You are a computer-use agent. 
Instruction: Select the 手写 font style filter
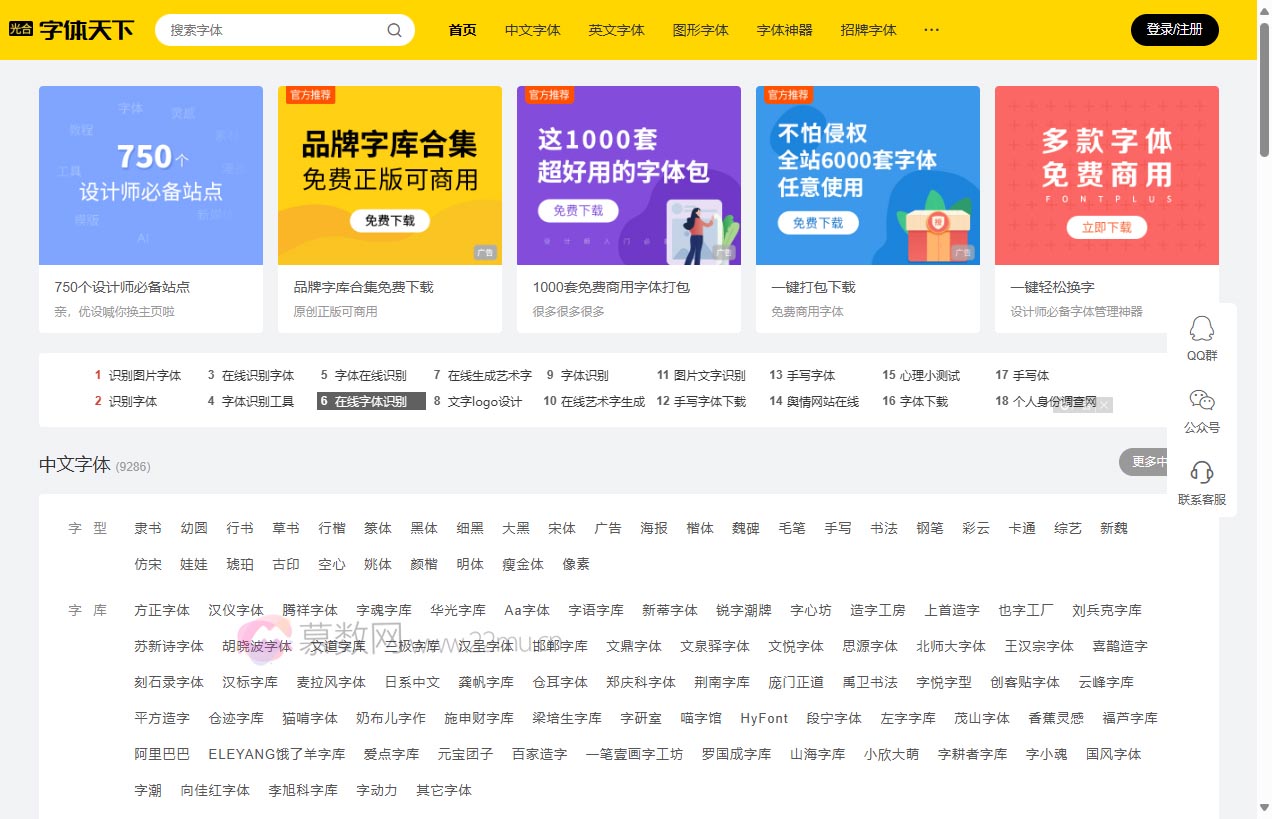tap(837, 528)
